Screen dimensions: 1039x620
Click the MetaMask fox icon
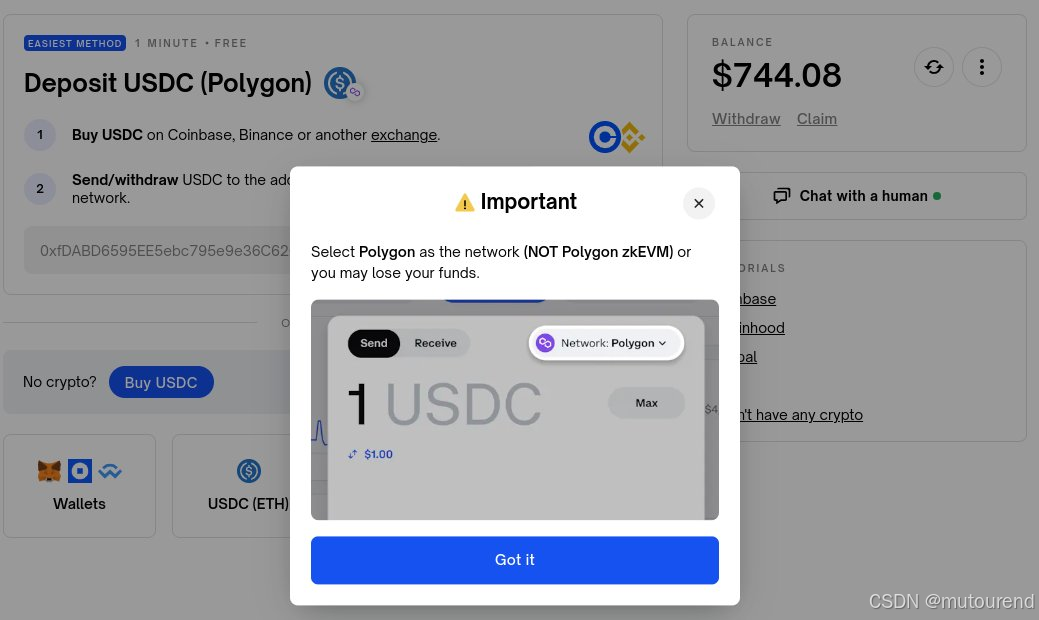[x=50, y=471]
